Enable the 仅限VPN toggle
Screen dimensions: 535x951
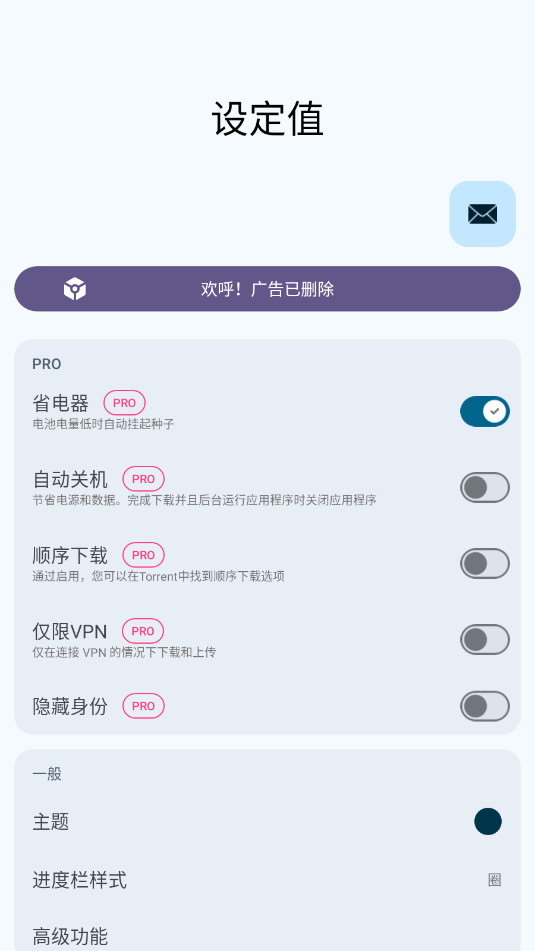[485, 639]
